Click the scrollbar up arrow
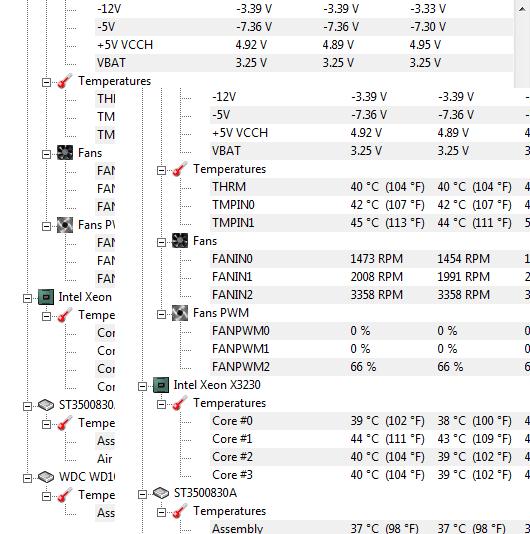The image size is (530, 534). [x=522, y=9]
